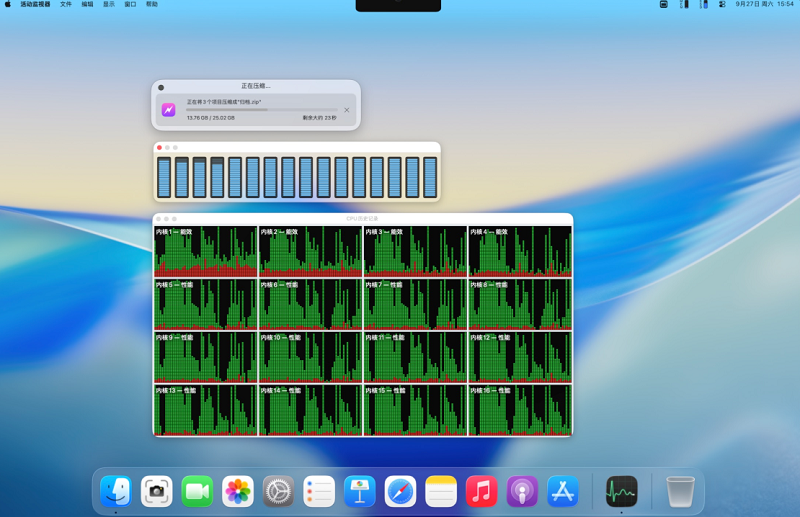Screen dimensions: 800x517
Task: Click the 内核 1 — 能效 graph
Action: point(206,252)
